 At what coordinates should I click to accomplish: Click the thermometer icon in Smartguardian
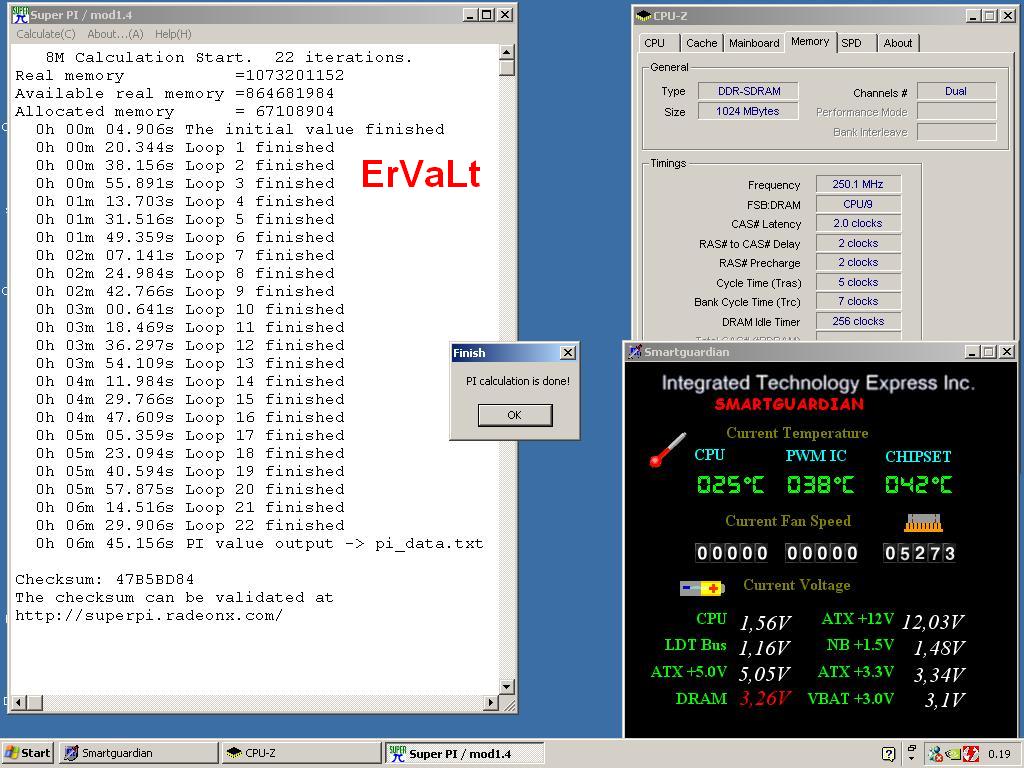click(x=667, y=450)
